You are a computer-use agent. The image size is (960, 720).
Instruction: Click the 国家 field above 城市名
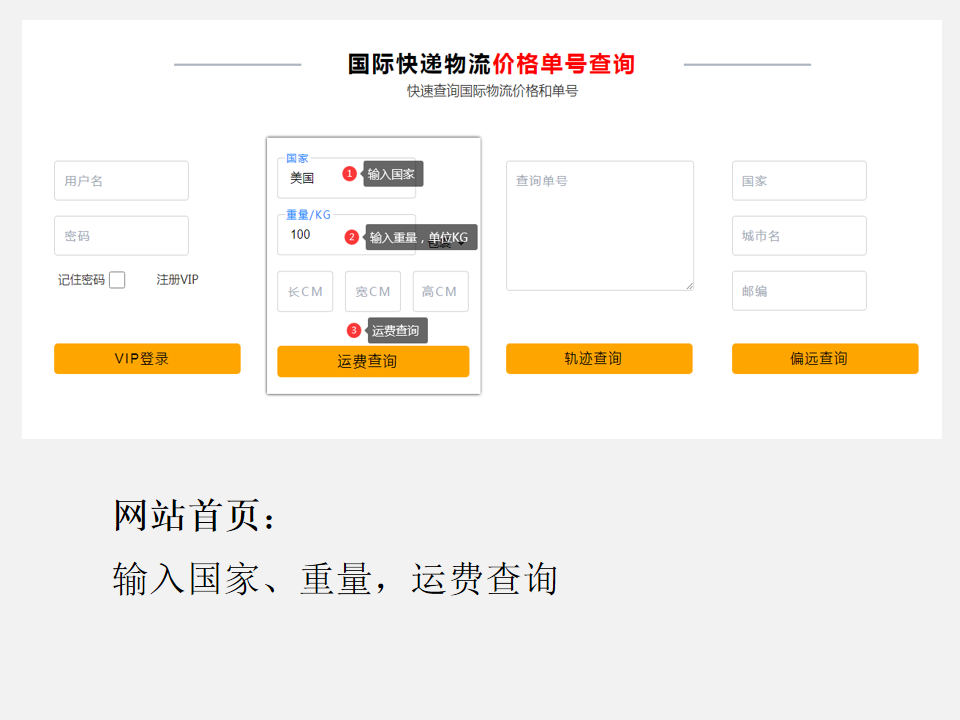pyautogui.click(x=798, y=181)
